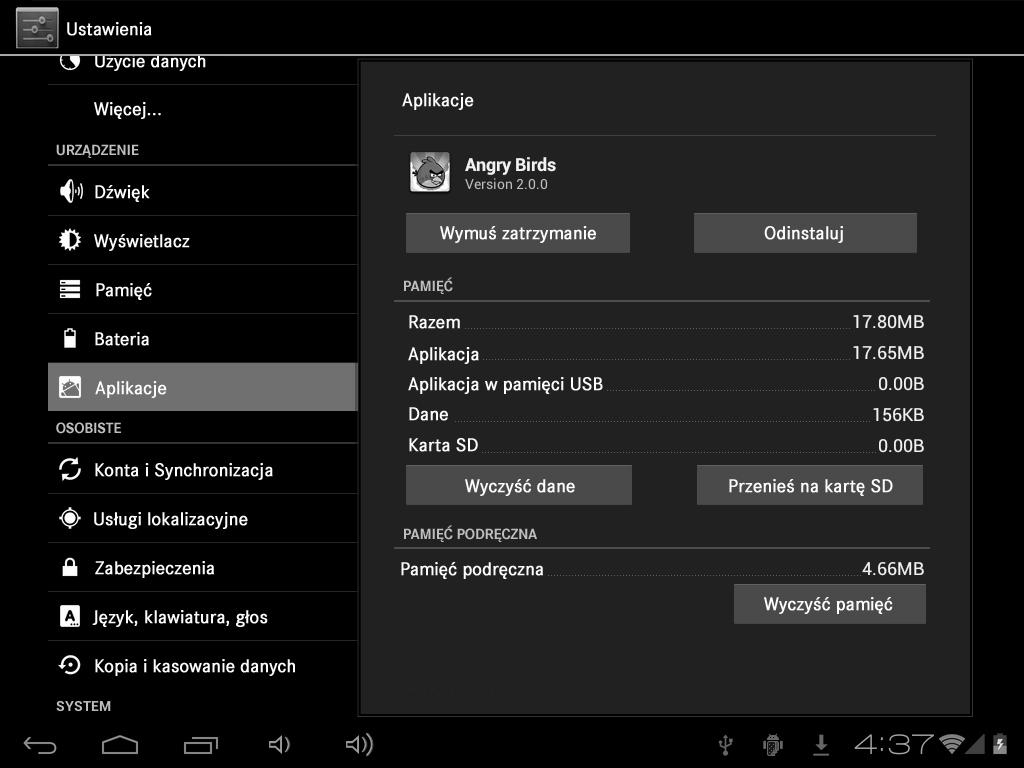The image size is (1024, 768).
Task: Tap the Android debugging status icon
Action: tap(773, 744)
